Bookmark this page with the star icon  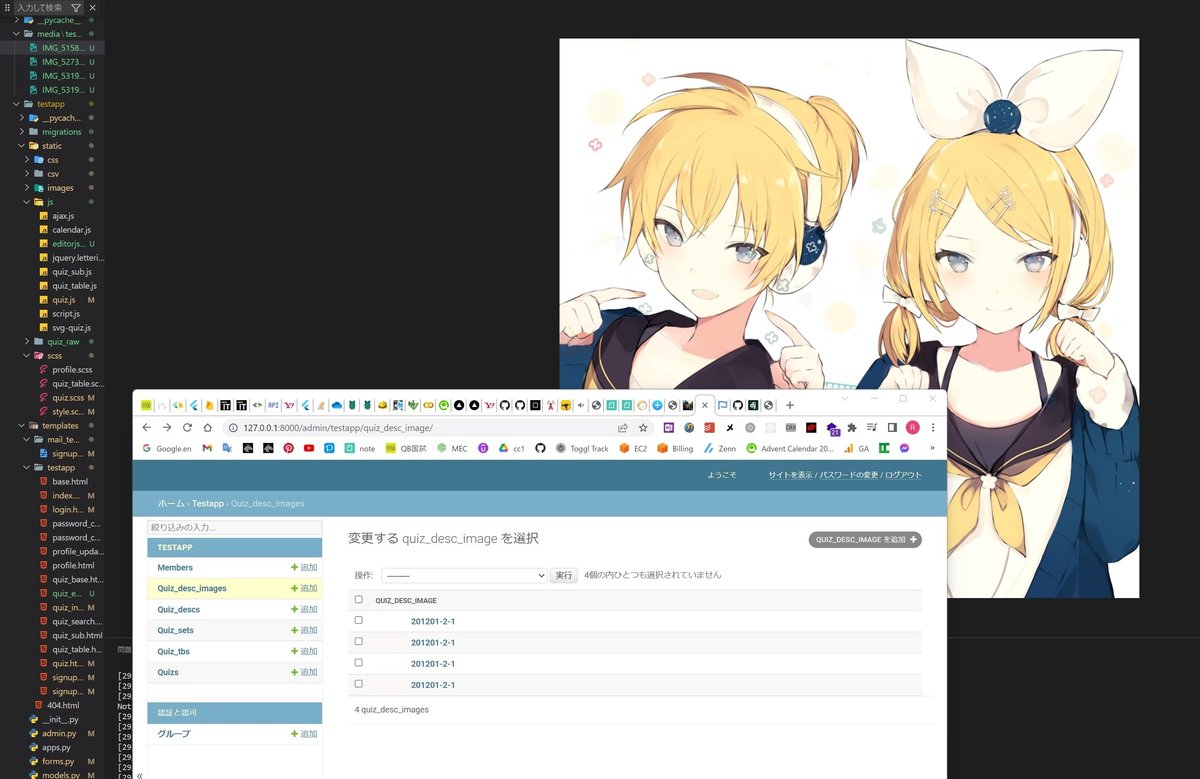643,427
